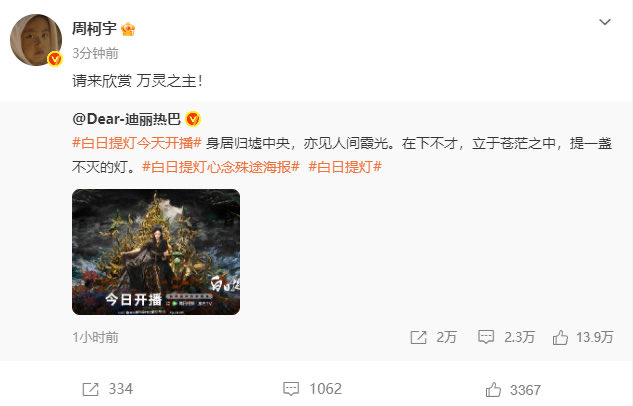Like the post showing 3367 likes
Screen dimensions: 633x406
(x=493, y=390)
